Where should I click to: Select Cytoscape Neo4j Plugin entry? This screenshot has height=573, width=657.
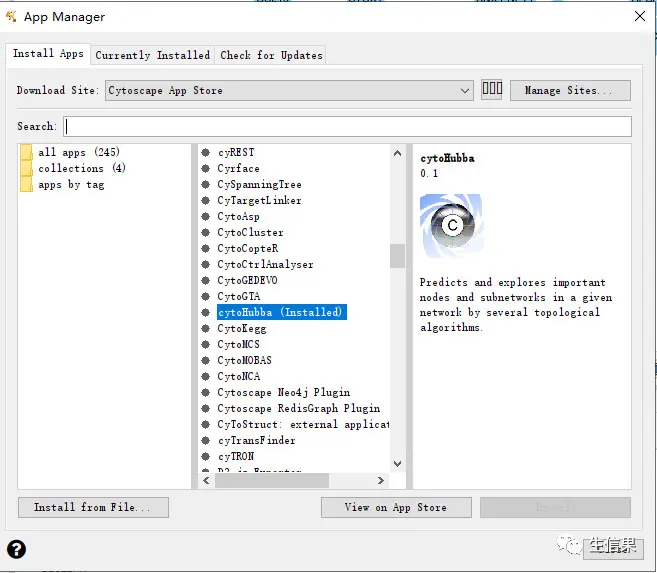[284, 392]
